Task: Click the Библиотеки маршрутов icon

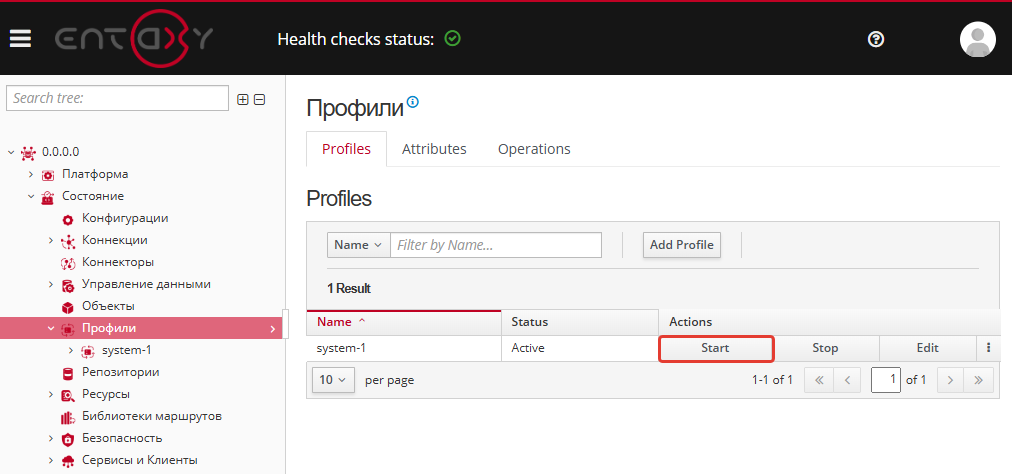Action: (68, 417)
